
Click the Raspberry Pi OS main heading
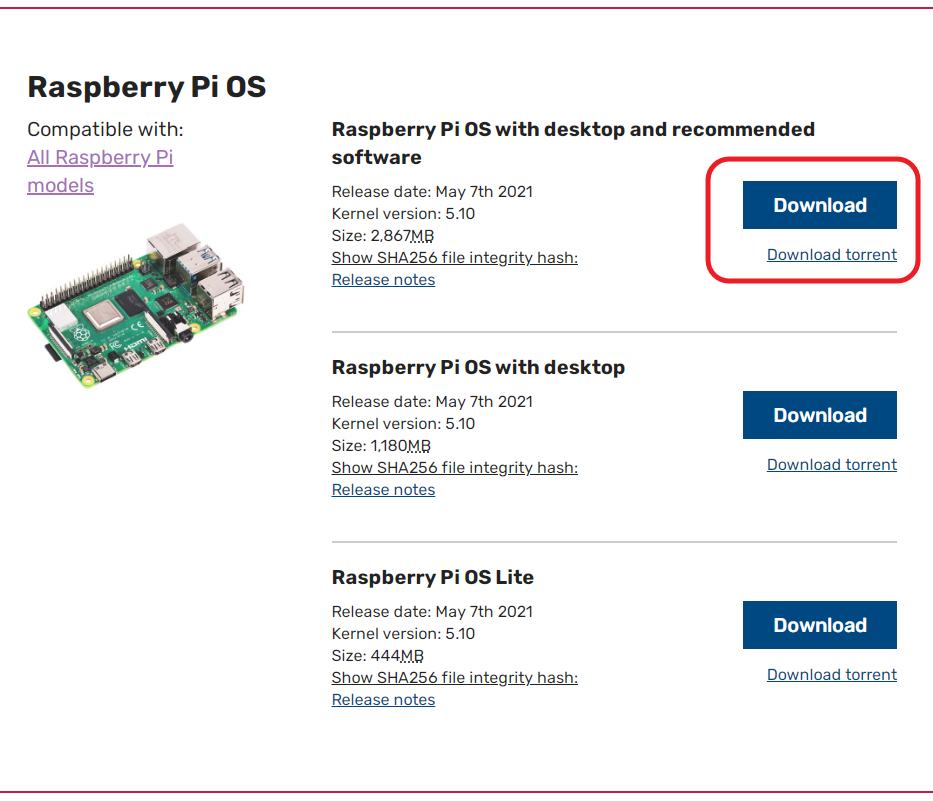pos(146,87)
